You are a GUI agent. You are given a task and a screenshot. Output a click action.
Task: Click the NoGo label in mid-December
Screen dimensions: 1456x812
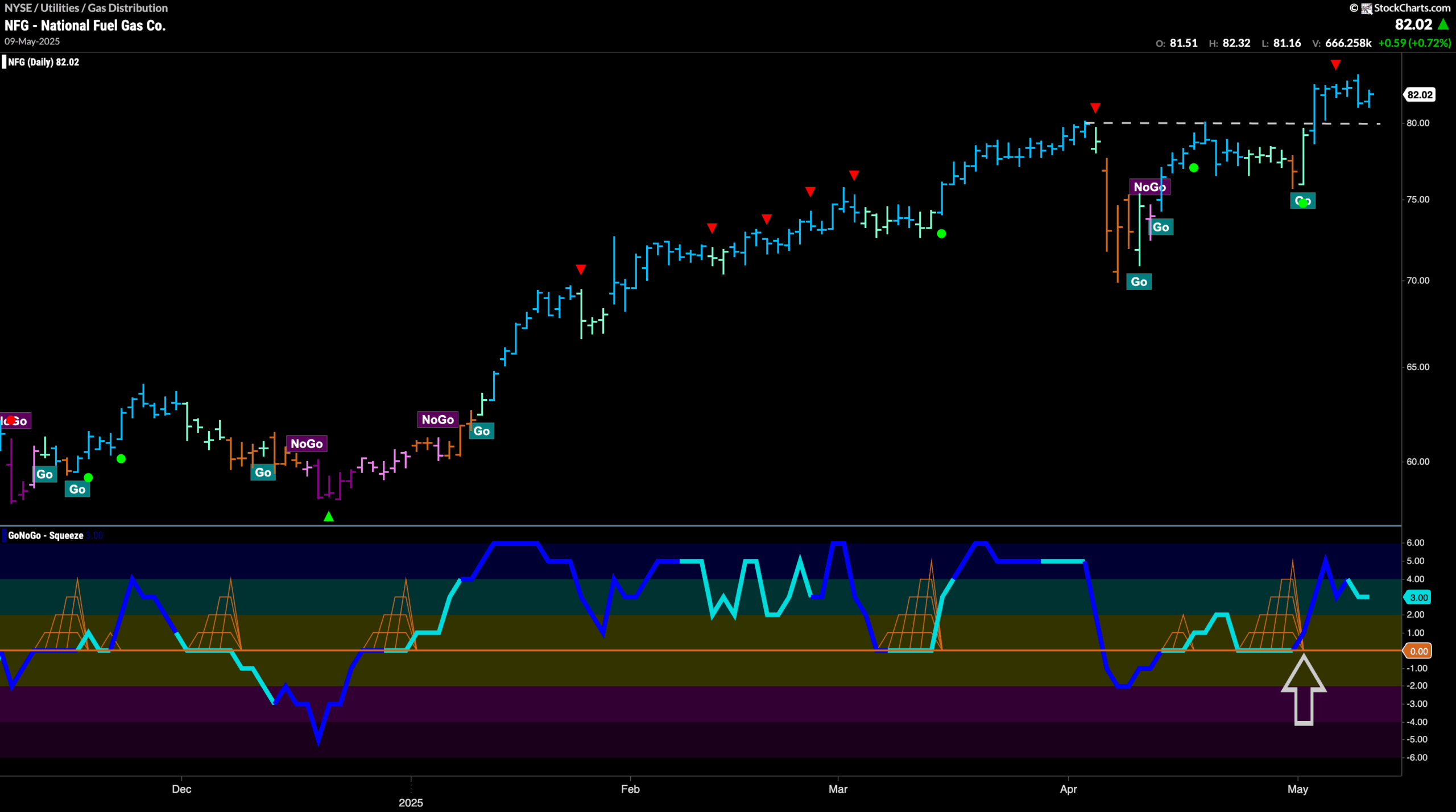307,444
